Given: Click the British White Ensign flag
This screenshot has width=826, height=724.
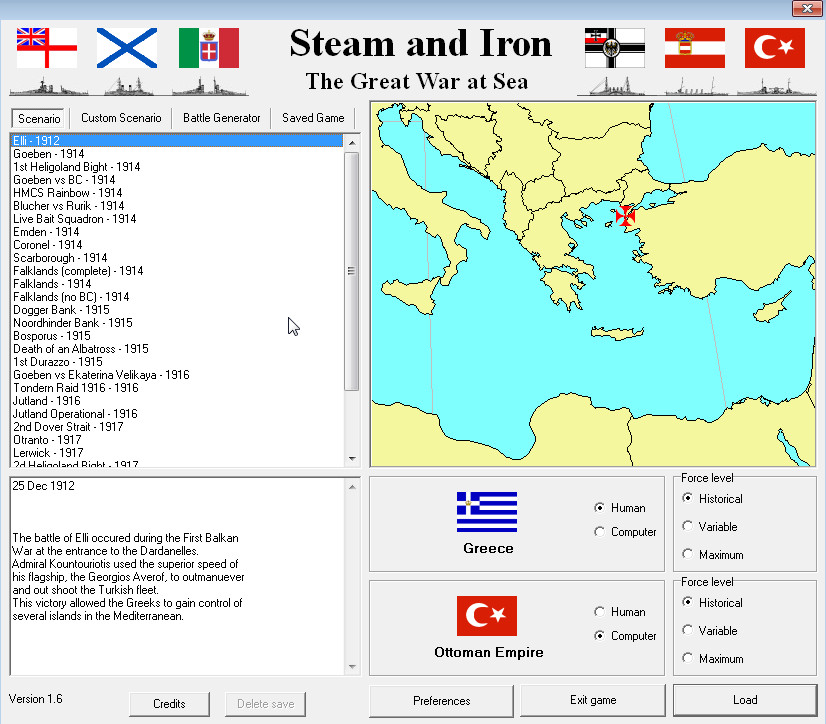Looking at the screenshot, I should (x=47, y=48).
